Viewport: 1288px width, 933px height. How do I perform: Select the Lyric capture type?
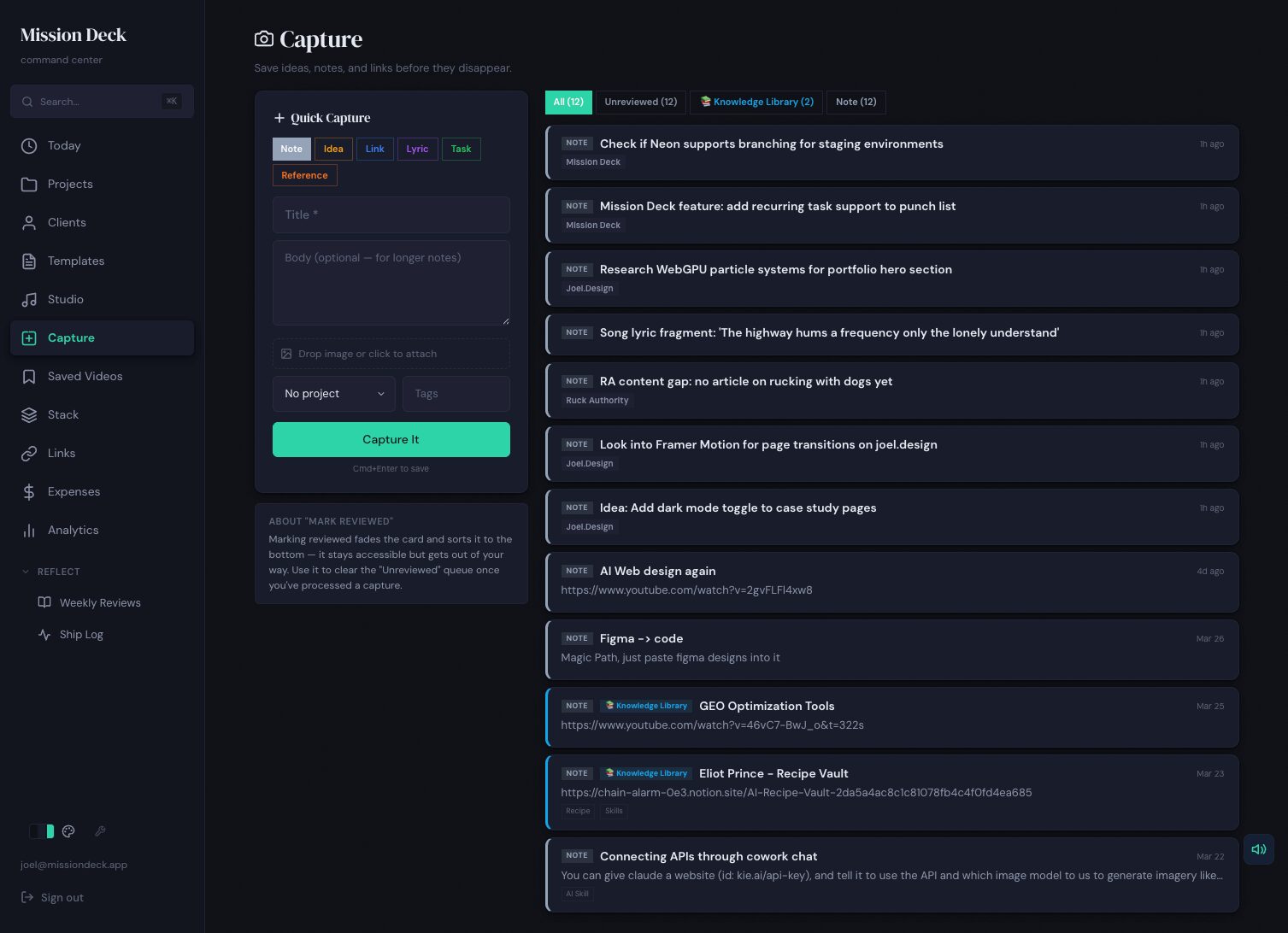(x=417, y=150)
